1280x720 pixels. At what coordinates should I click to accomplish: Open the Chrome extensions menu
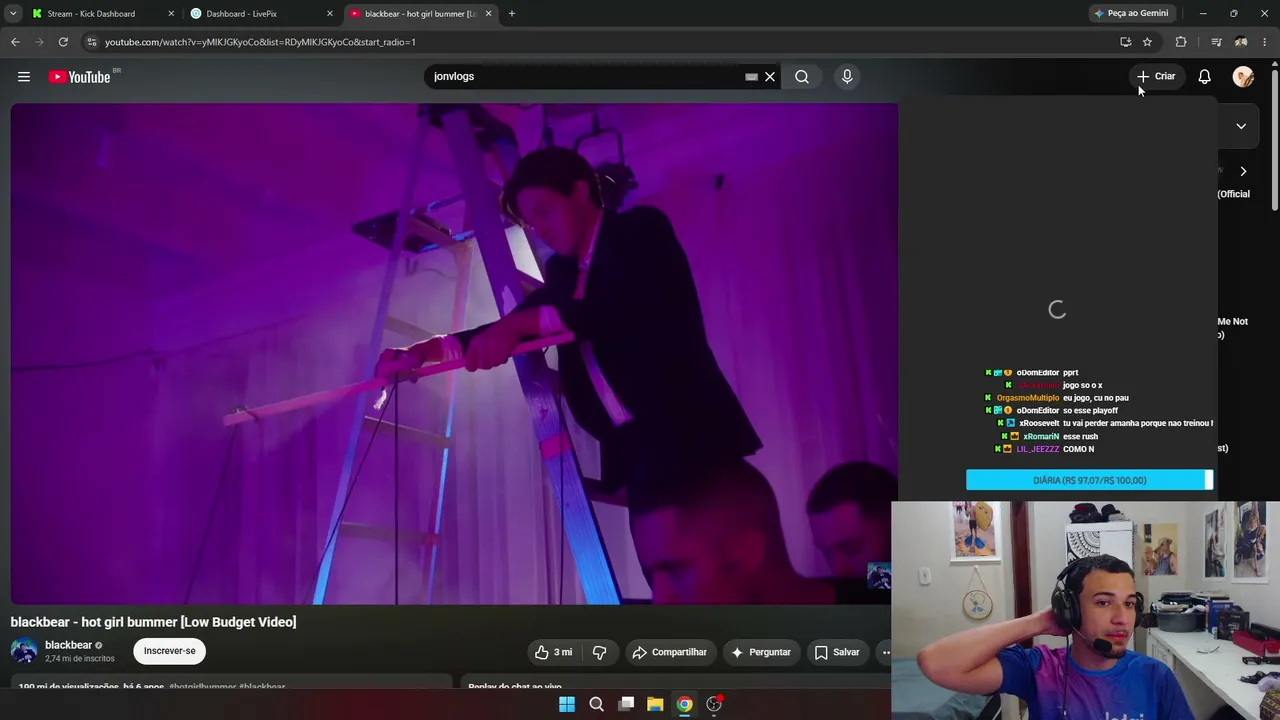[x=1181, y=42]
